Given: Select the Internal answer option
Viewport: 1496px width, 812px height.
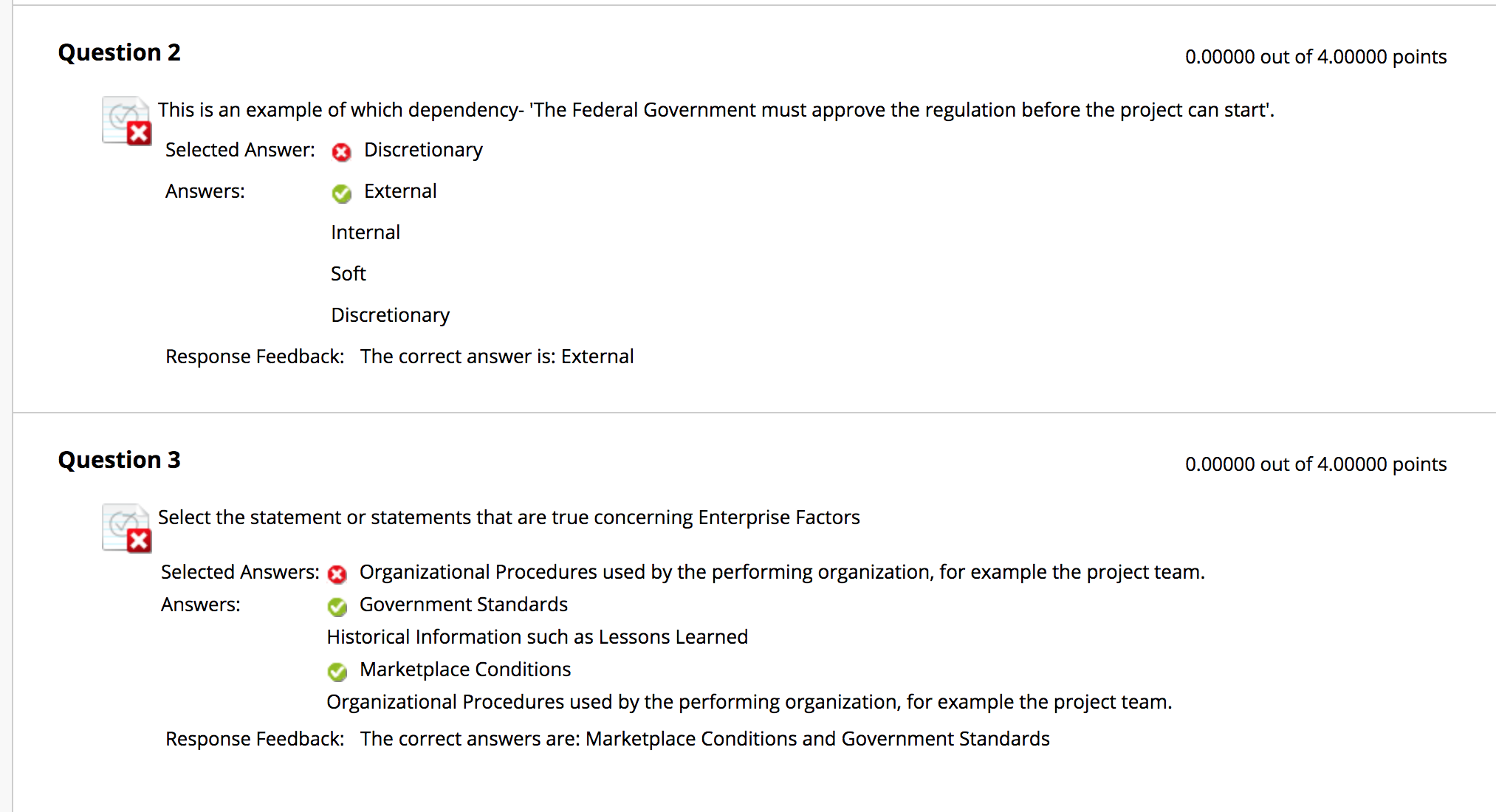Looking at the screenshot, I should (366, 233).
